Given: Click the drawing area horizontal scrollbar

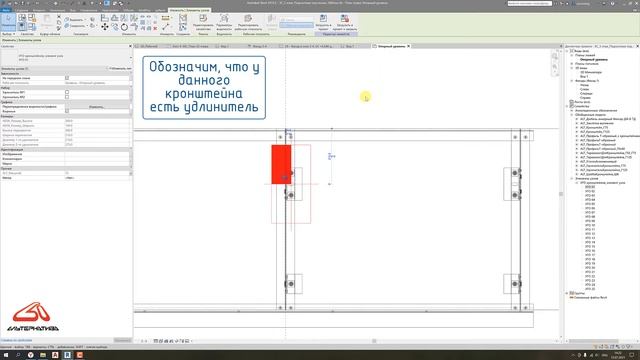Looking at the screenshot, I should [x=373, y=341].
